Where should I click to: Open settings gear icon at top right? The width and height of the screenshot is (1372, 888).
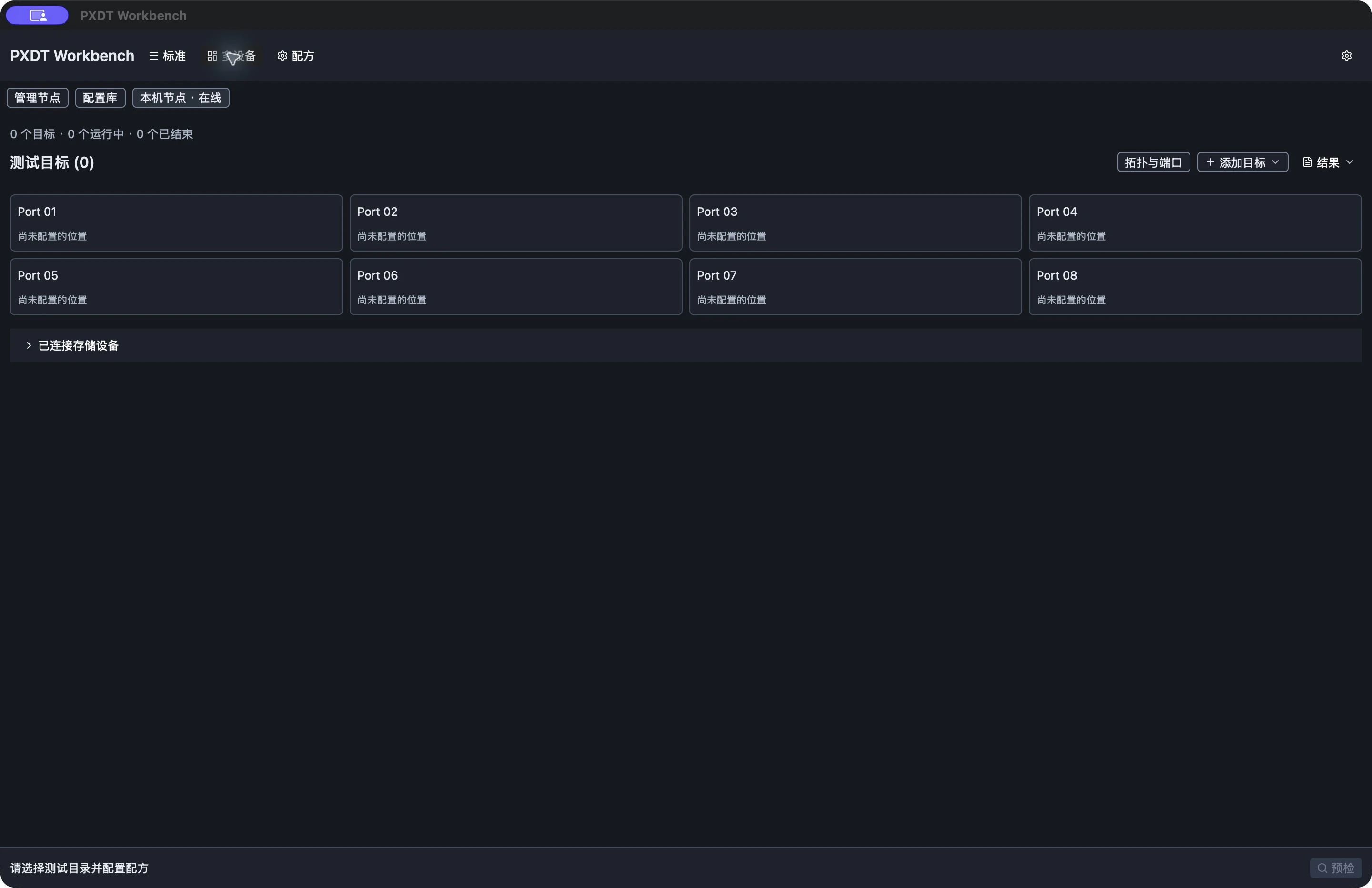click(x=1347, y=56)
